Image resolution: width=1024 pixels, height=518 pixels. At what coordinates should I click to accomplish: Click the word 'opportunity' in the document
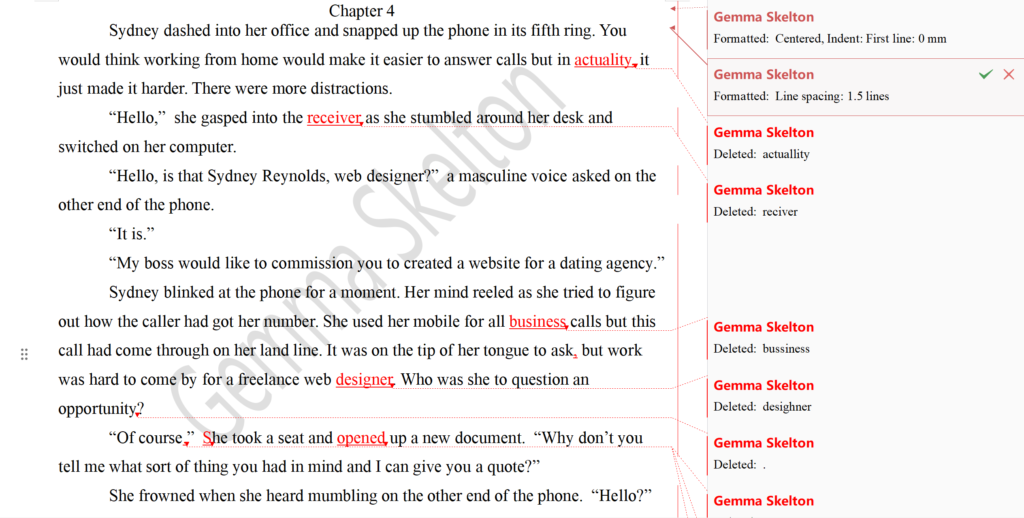click(x=97, y=410)
